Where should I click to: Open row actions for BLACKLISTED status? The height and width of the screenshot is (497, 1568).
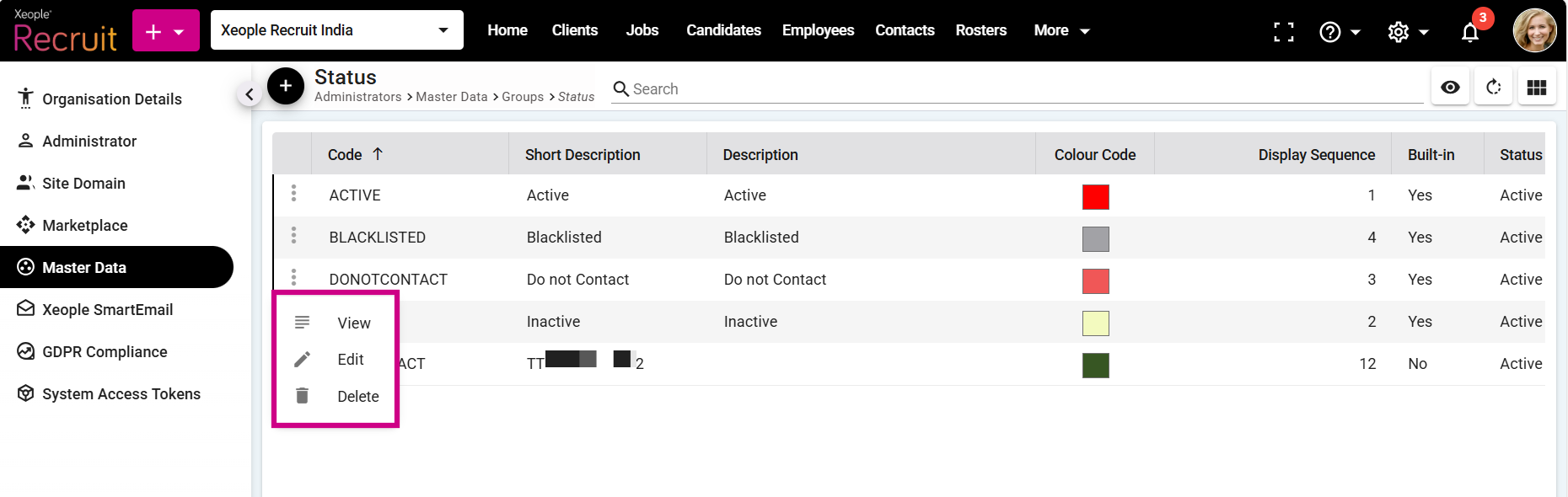[x=293, y=236]
